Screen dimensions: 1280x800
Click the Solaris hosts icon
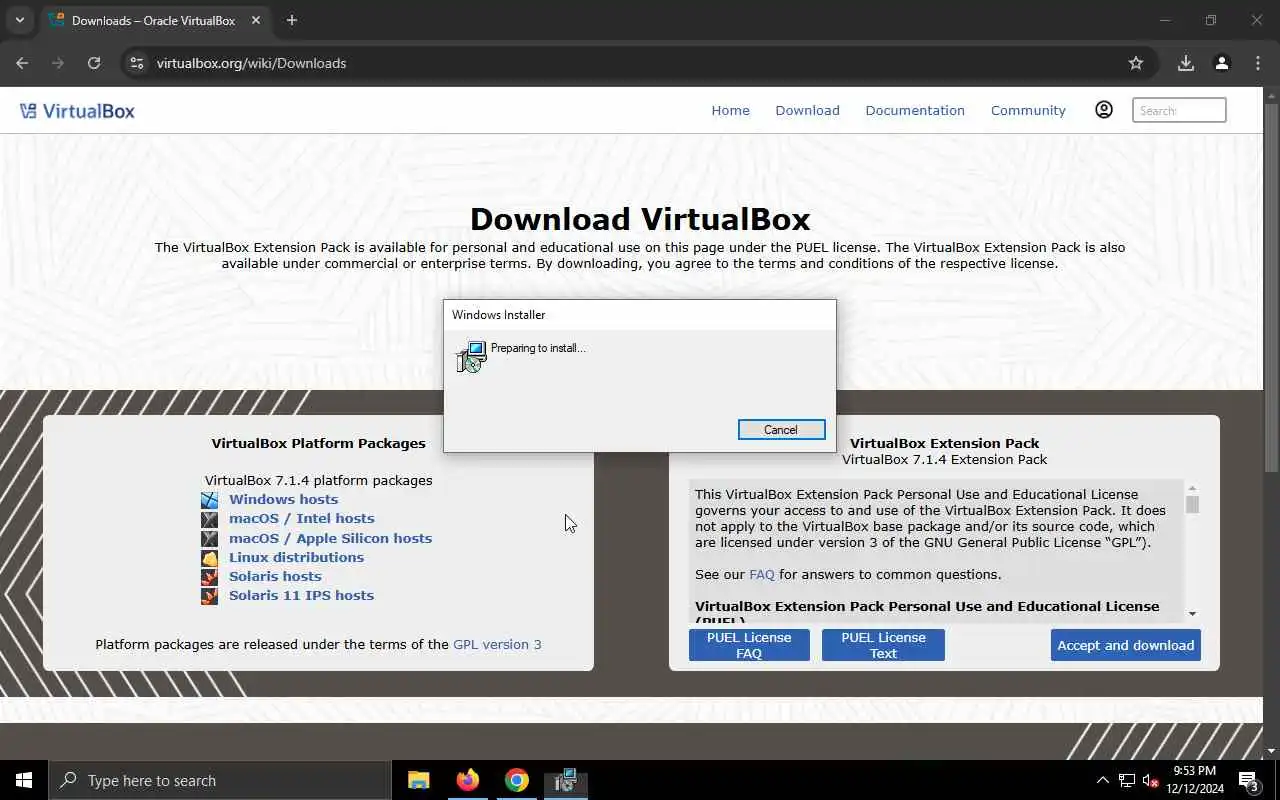click(209, 577)
